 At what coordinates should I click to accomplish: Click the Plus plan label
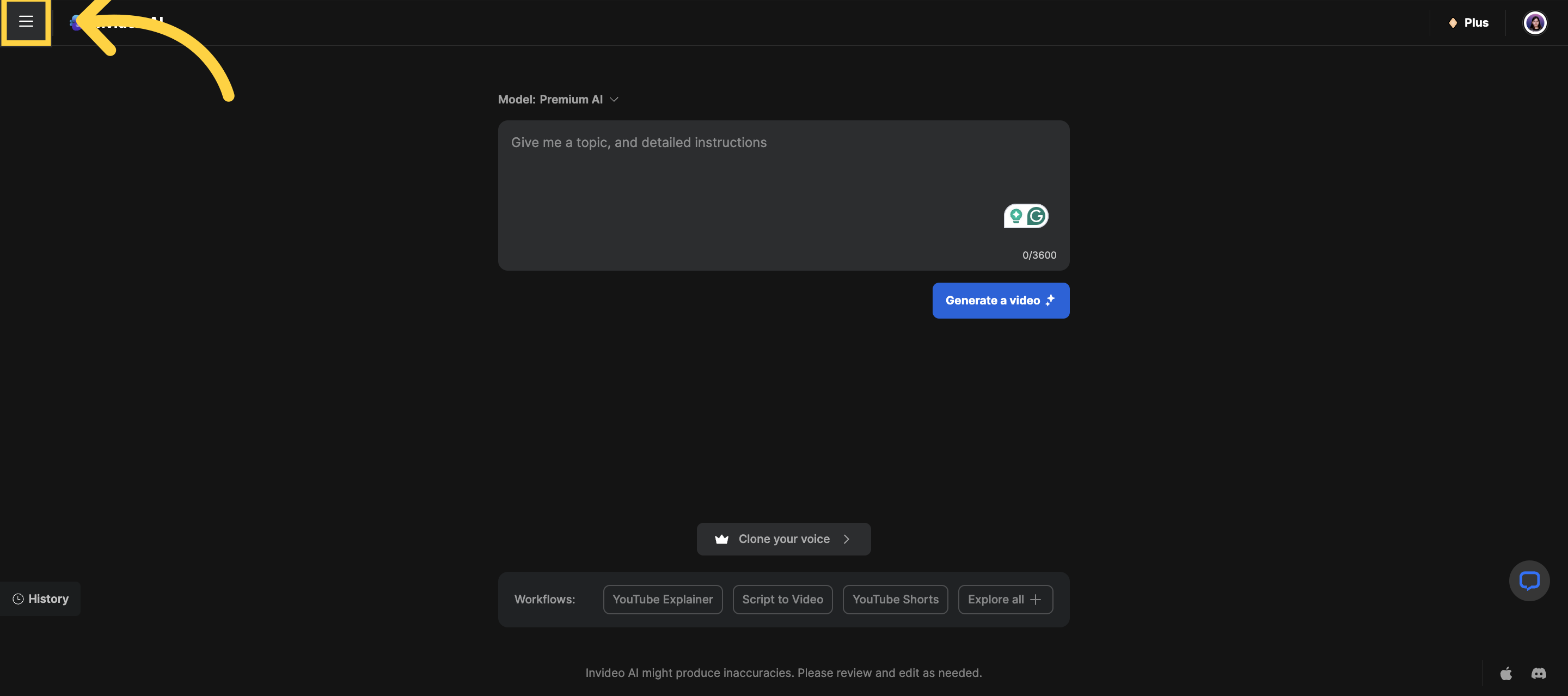[x=1476, y=22]
